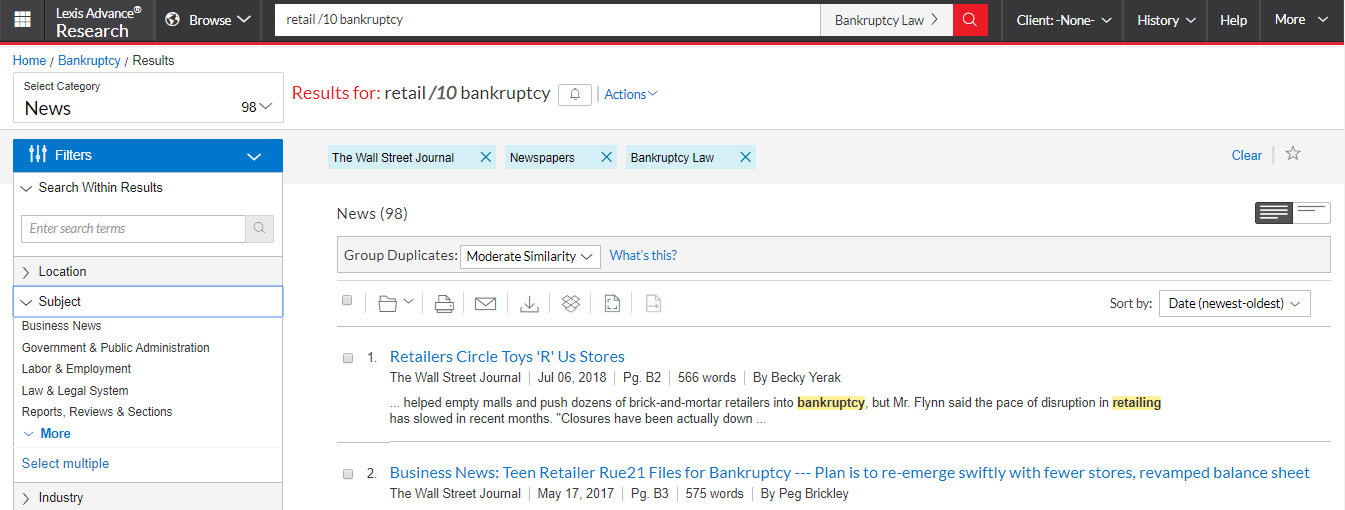Click Clear to remove all filters

tap(1247, 155)
